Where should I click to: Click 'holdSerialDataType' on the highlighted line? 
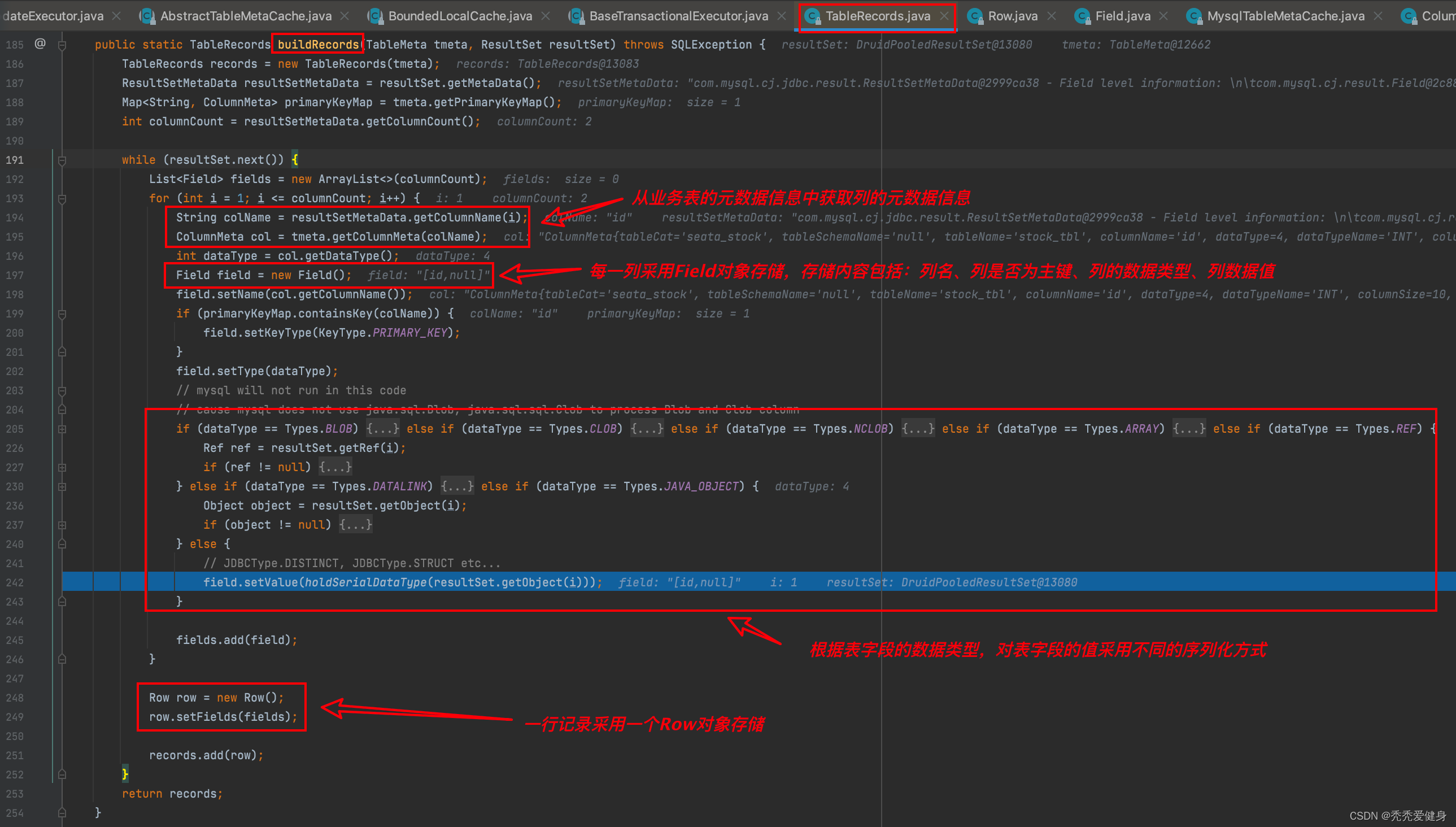click(x=366, y=582)
